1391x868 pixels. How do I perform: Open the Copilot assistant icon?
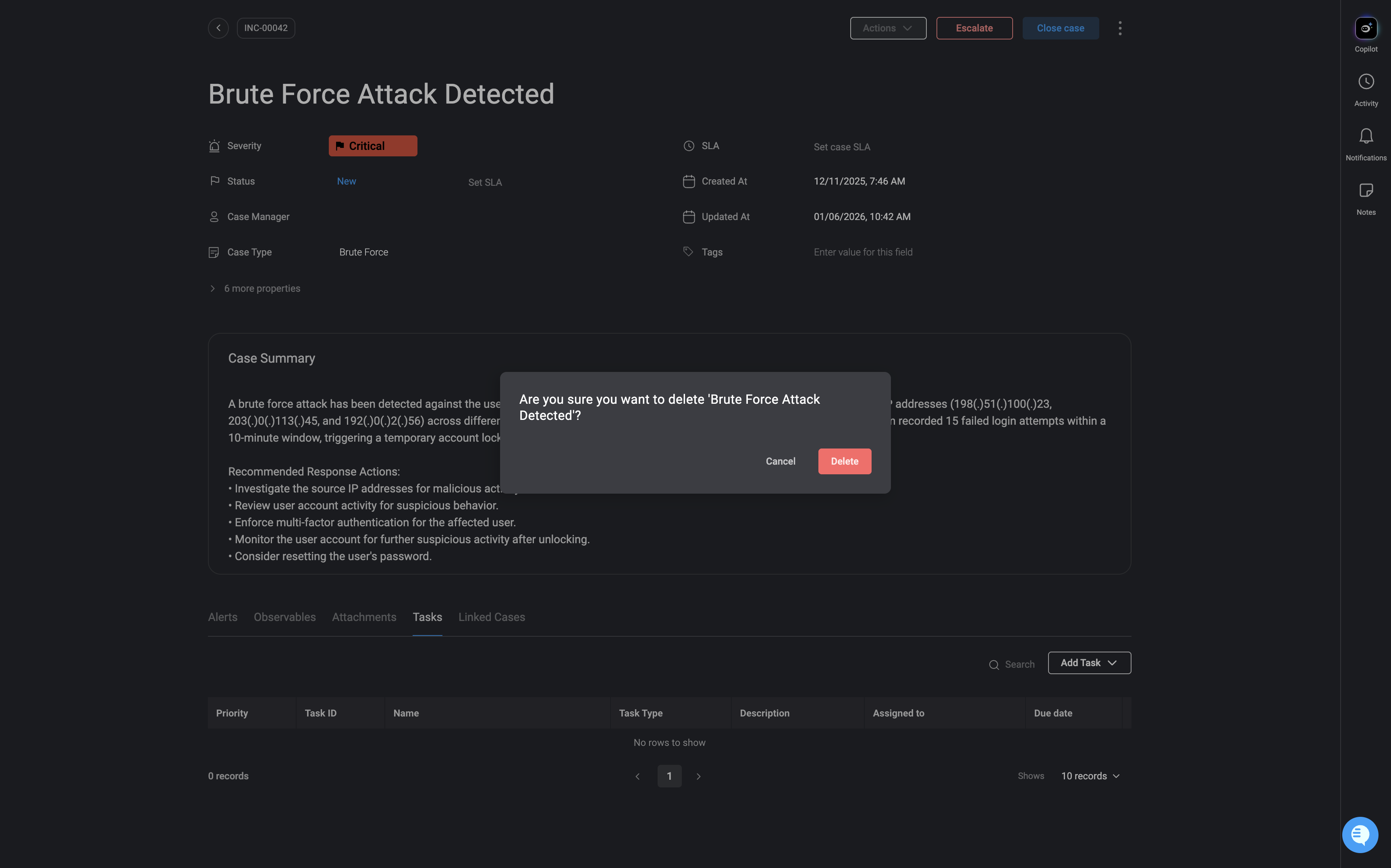[1366, 28]
